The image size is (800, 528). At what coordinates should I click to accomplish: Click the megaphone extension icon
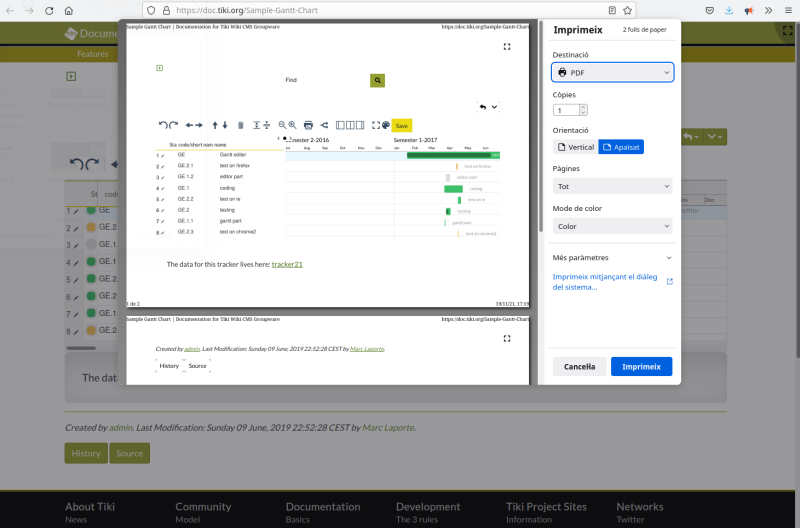pyautogui.click(x=749, y=10)
